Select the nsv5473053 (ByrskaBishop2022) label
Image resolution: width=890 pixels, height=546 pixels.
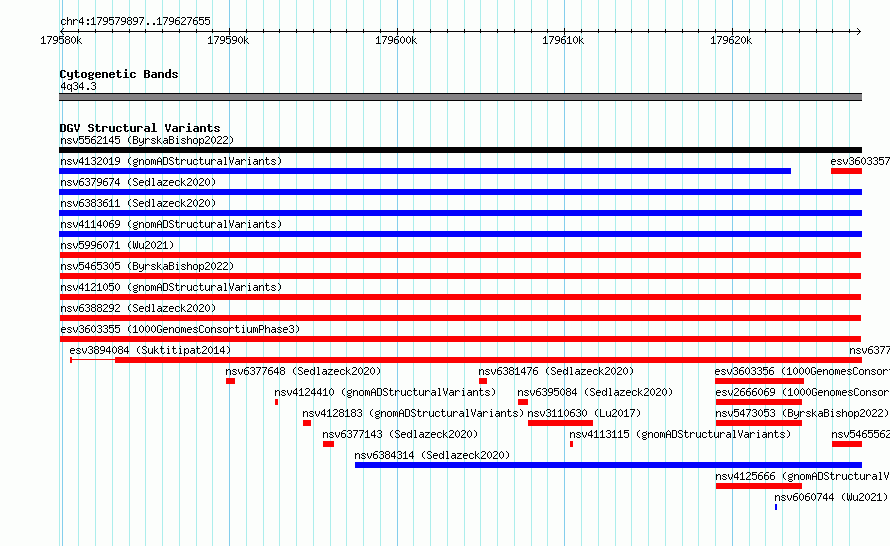tap(802, 413)
